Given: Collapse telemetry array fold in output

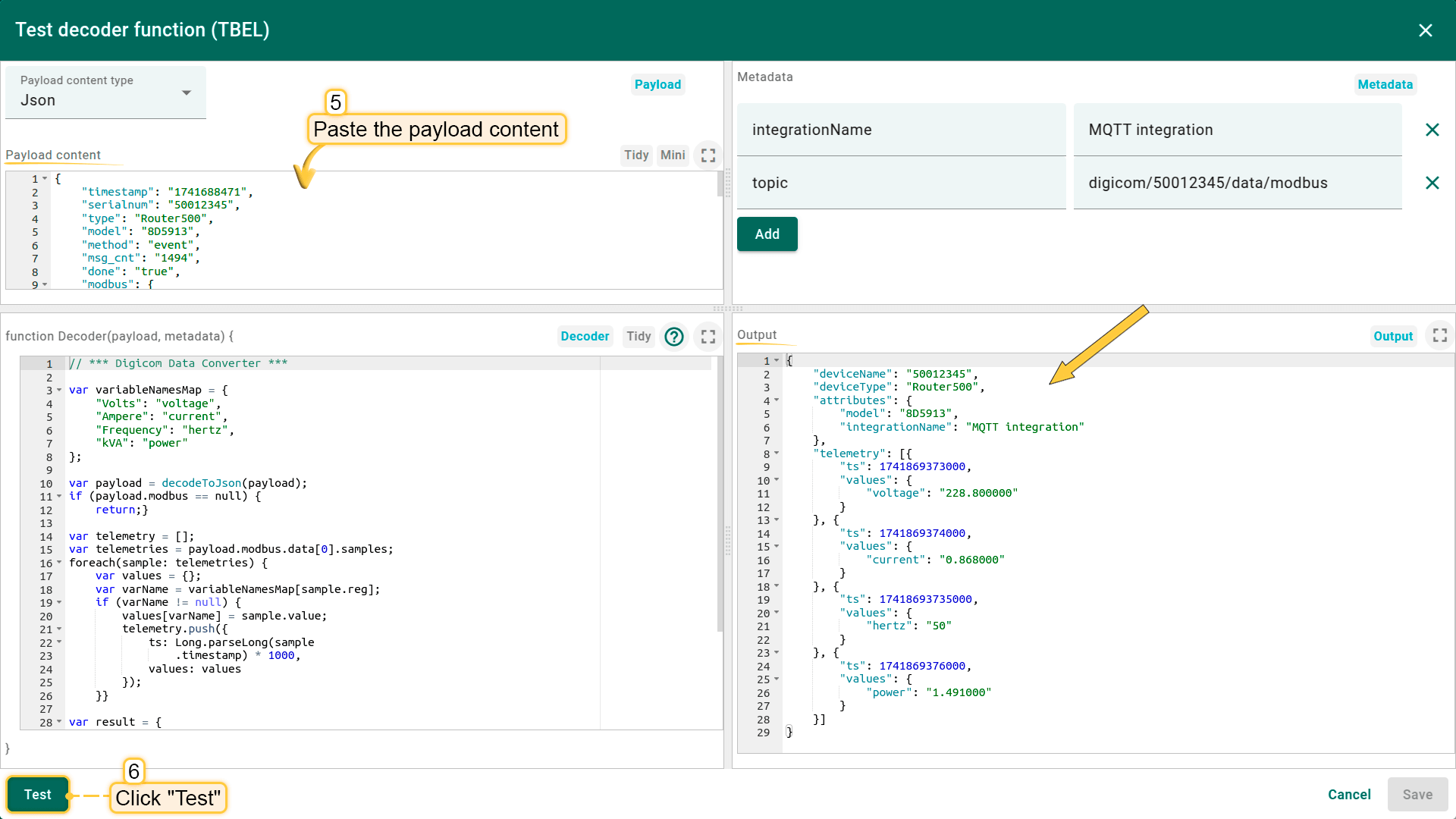Looking at the screenshot, I should (x=777, y=453).
